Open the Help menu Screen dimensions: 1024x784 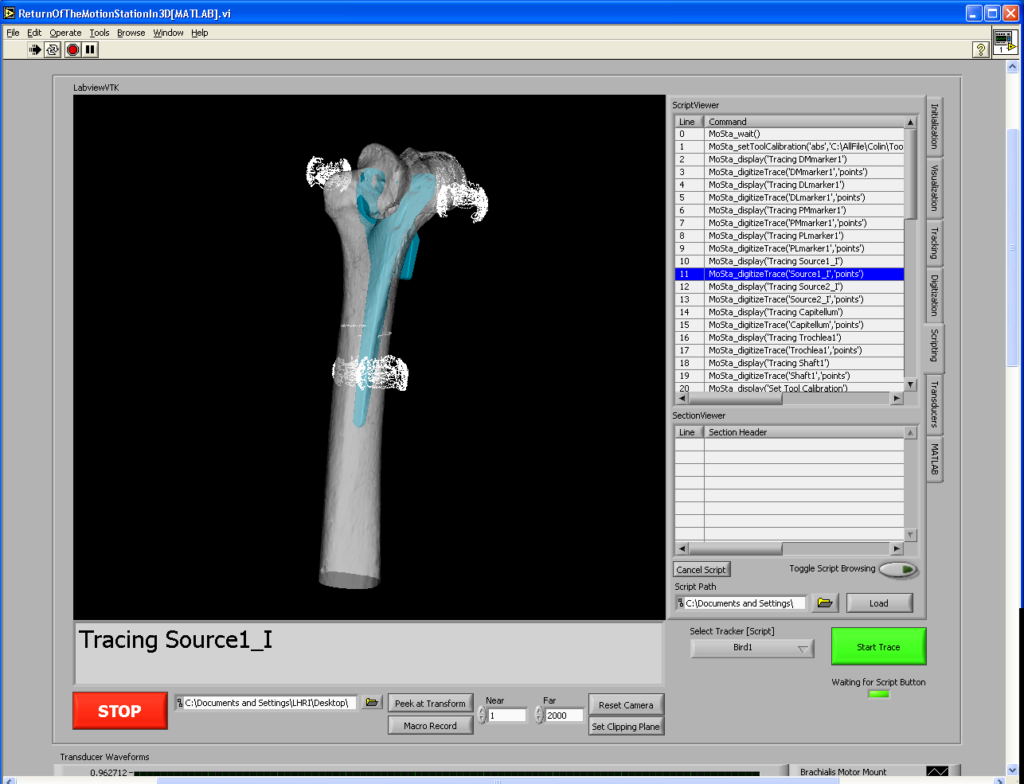pyautogui.click(x=199, y=33)
